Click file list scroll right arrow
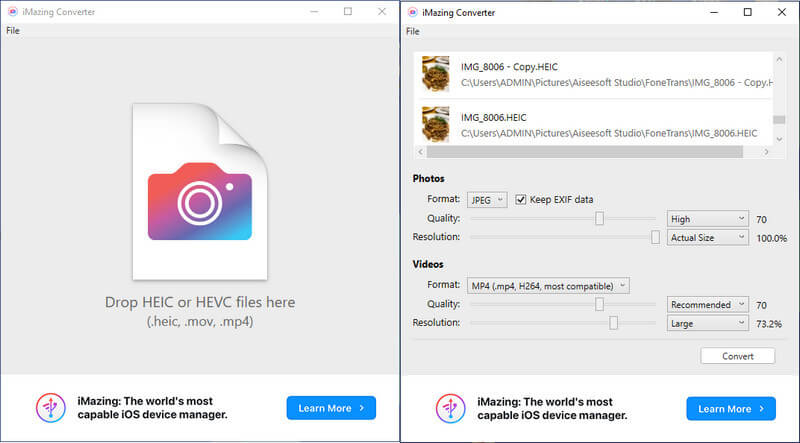 pyautogui.click(x=766, y=152)
